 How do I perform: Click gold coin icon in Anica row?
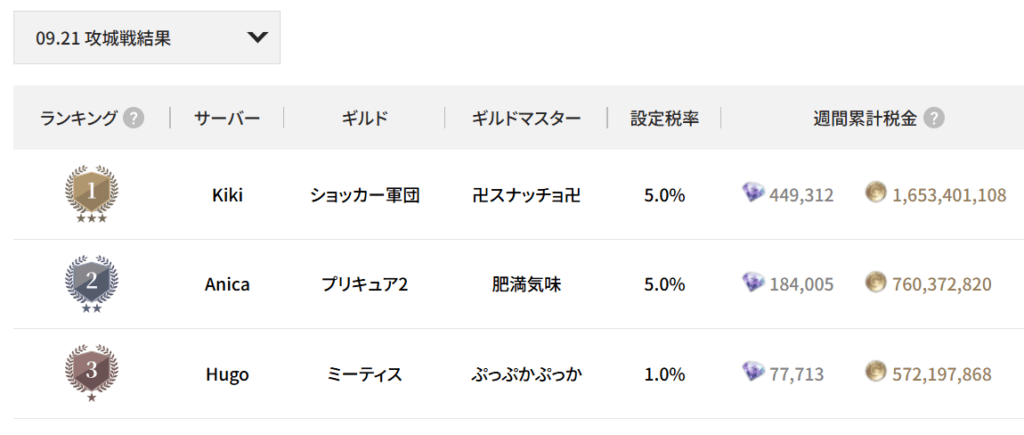(x=876, y=283)
